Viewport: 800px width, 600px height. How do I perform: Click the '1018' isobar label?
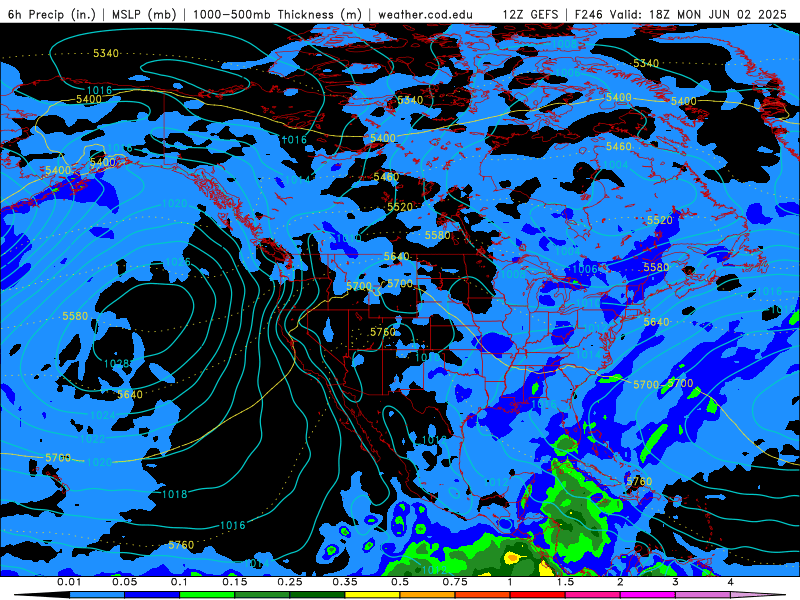pos(174,494)
